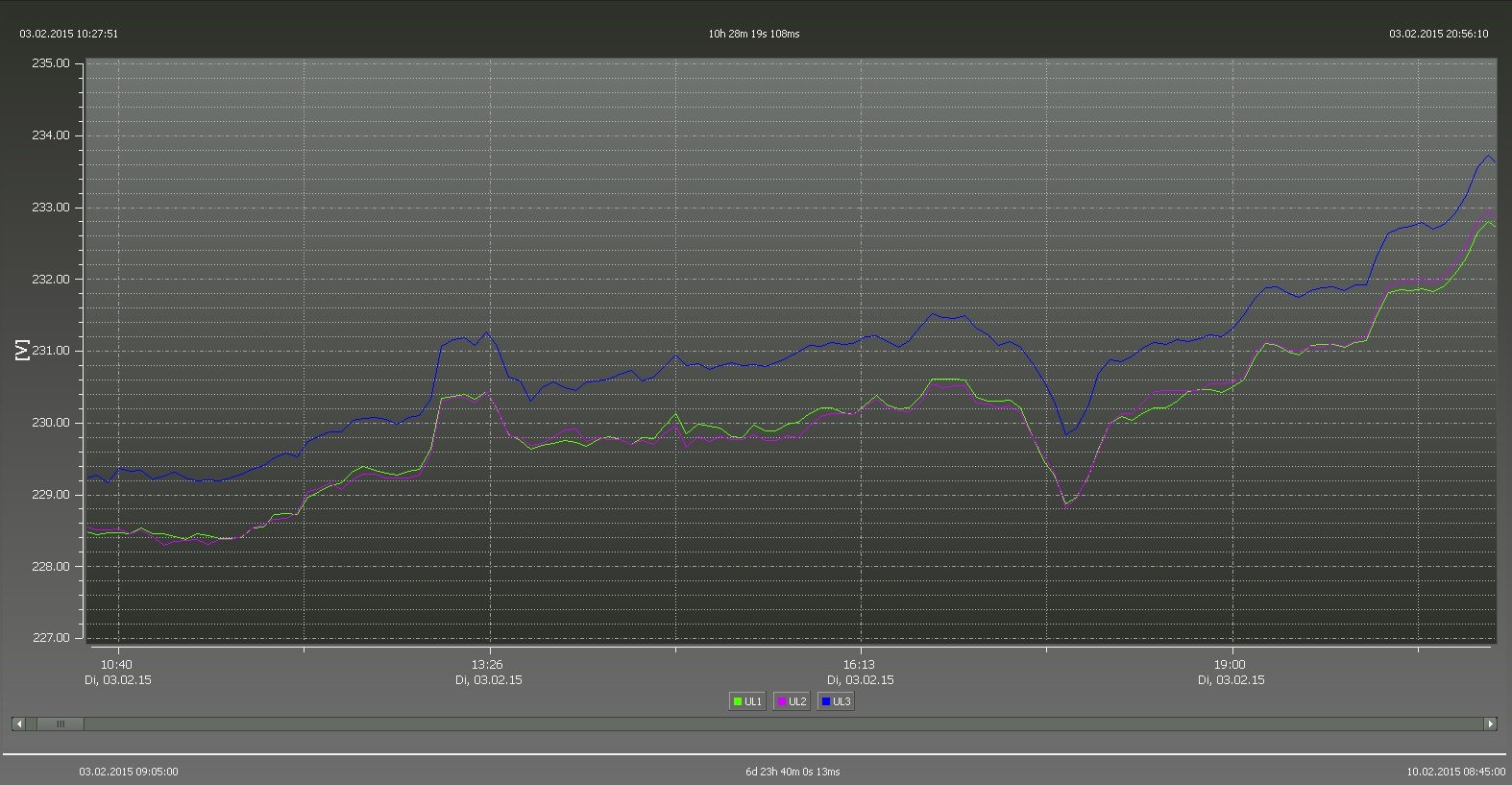Click the 233.00 y-axis label

pyautogui.click(x=51, y=208)
